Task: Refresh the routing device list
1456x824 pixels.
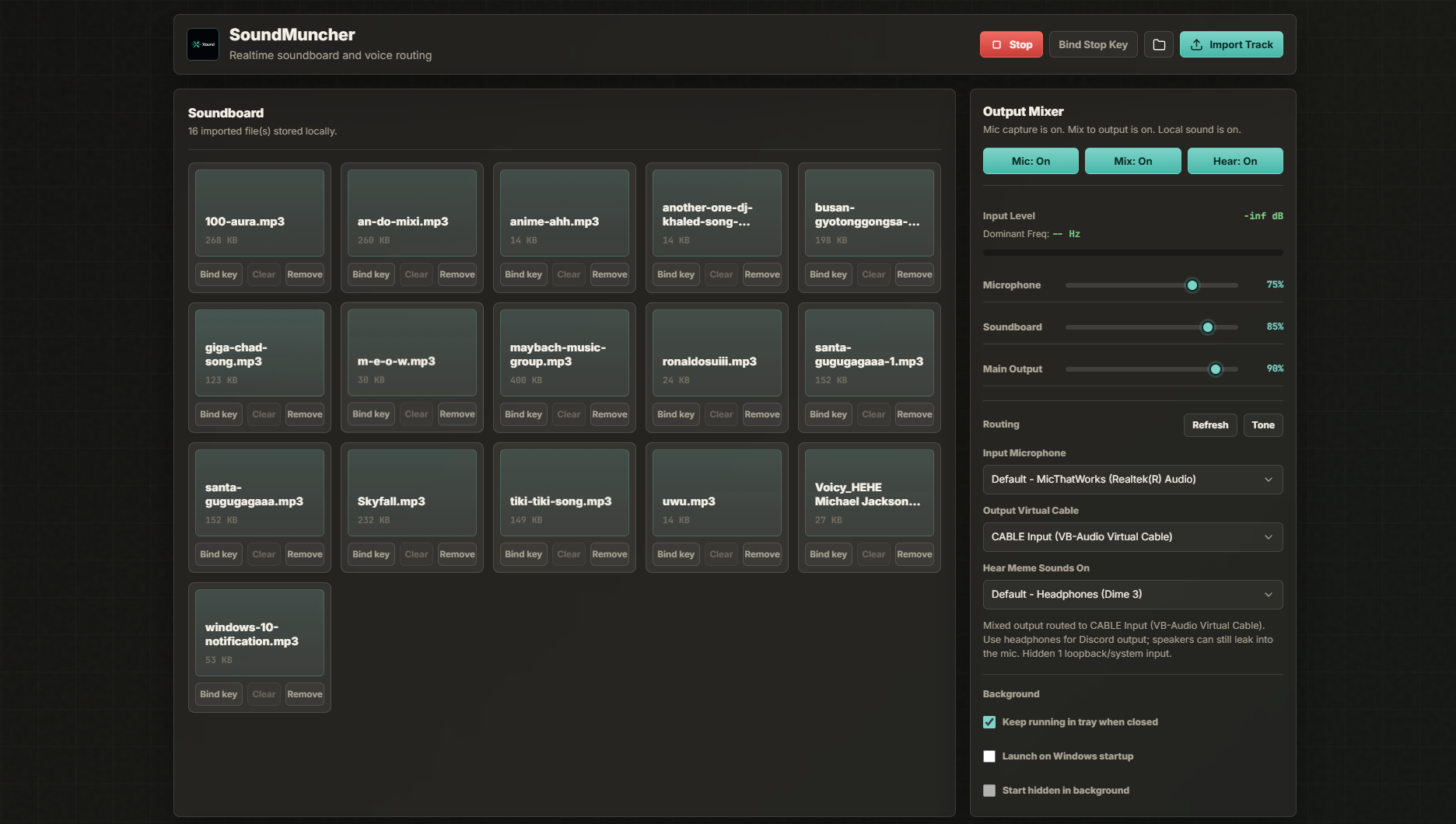Action: 1210,425
